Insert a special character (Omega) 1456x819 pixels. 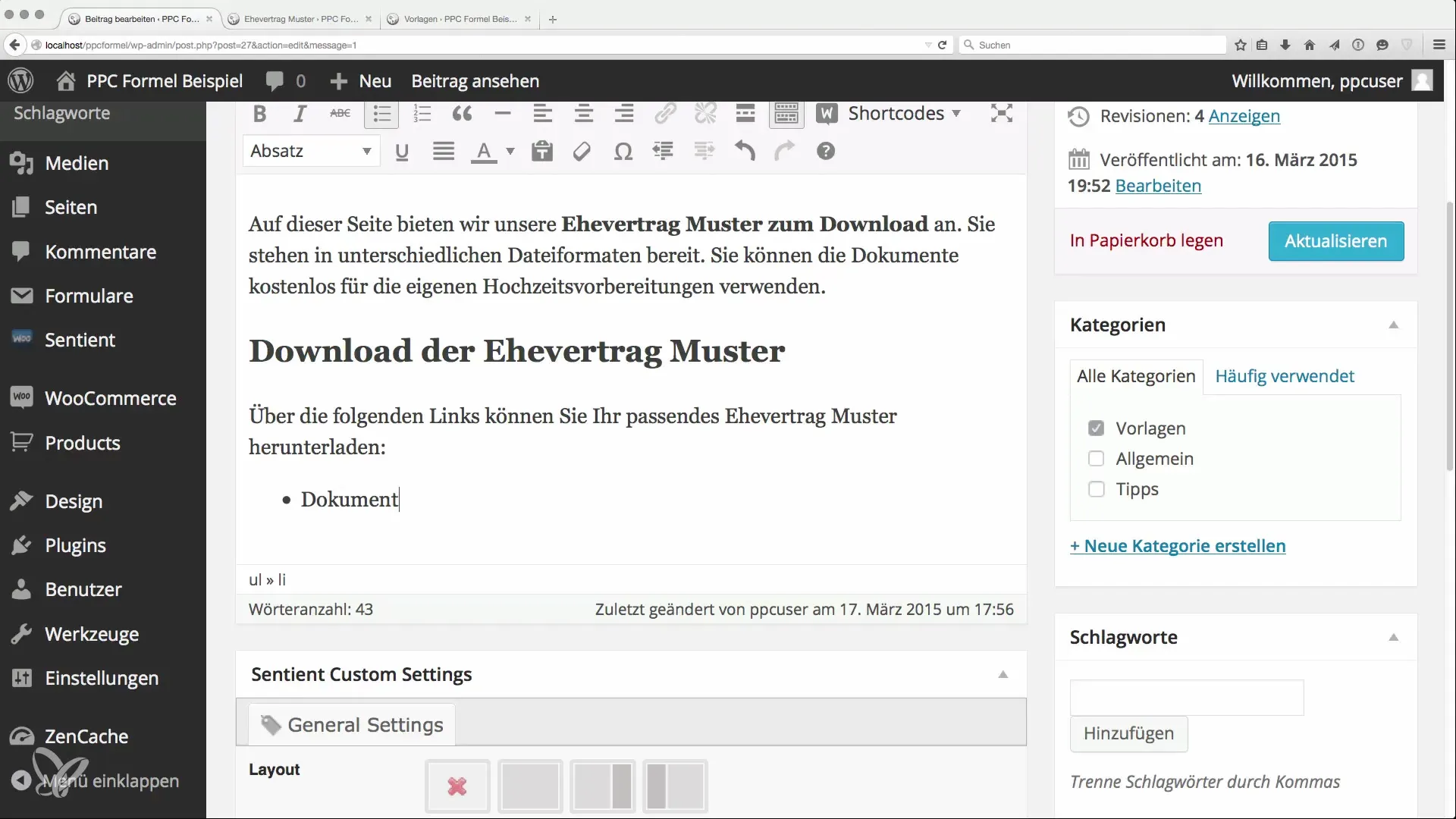click(x=623, y=152)
